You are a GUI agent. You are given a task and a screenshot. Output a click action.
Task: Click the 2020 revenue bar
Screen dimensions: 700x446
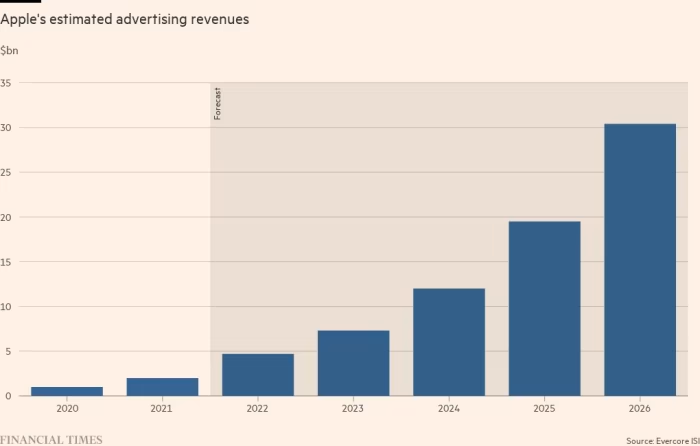67,391
